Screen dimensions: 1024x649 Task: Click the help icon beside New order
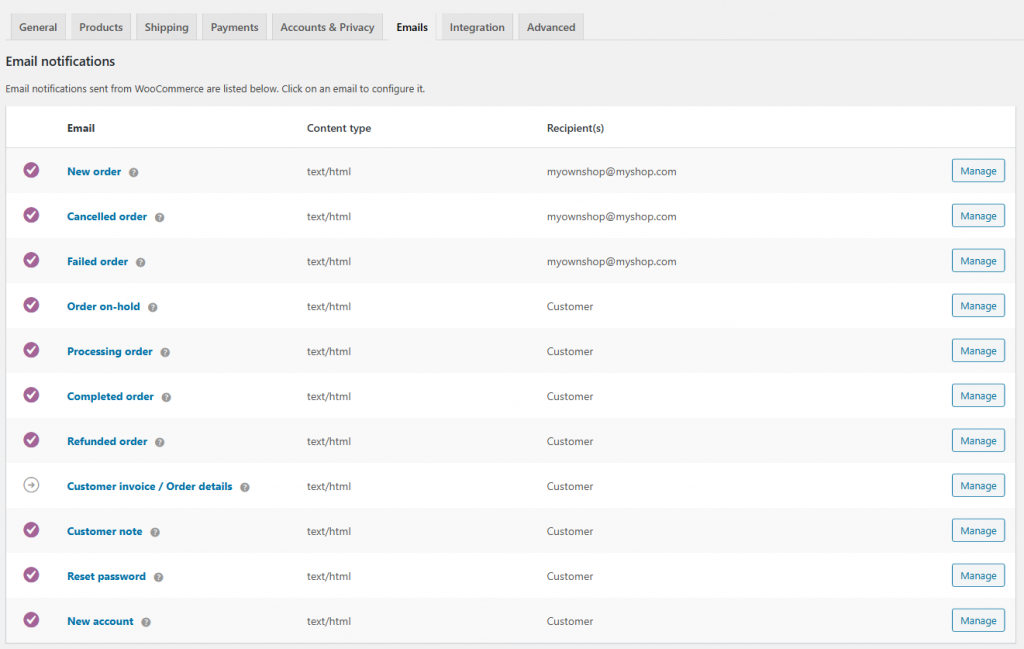[x=133, y=172]
